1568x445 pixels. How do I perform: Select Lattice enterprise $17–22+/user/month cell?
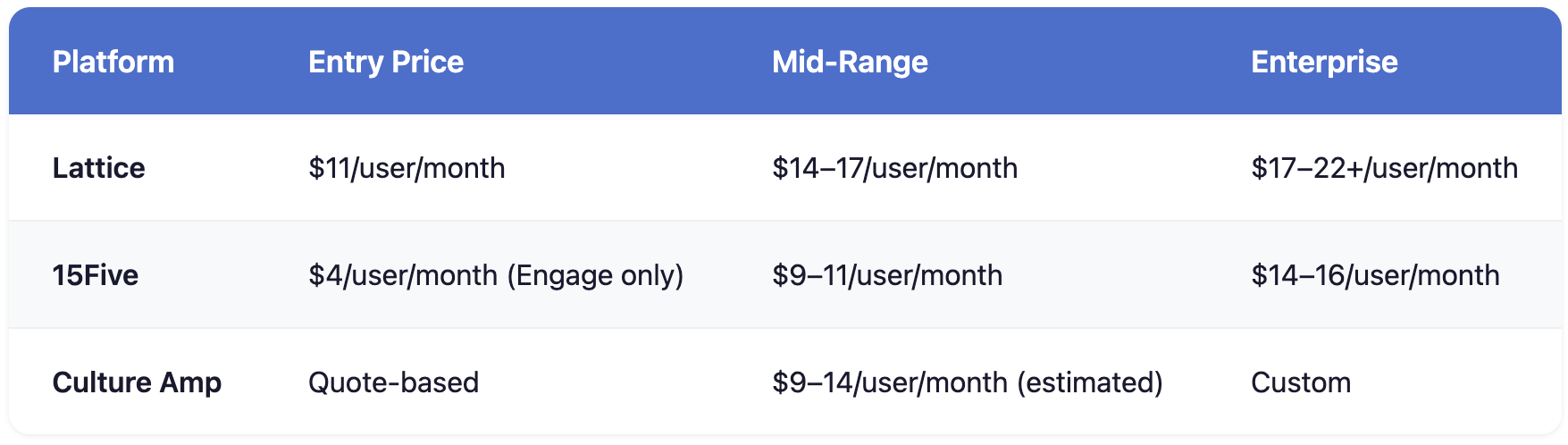(x=1384, y=168)
